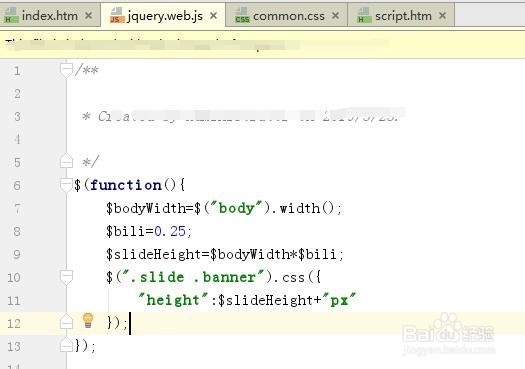Collapse comment fold marker at line 5
The image size is (525, 369).
coord(66,161)
